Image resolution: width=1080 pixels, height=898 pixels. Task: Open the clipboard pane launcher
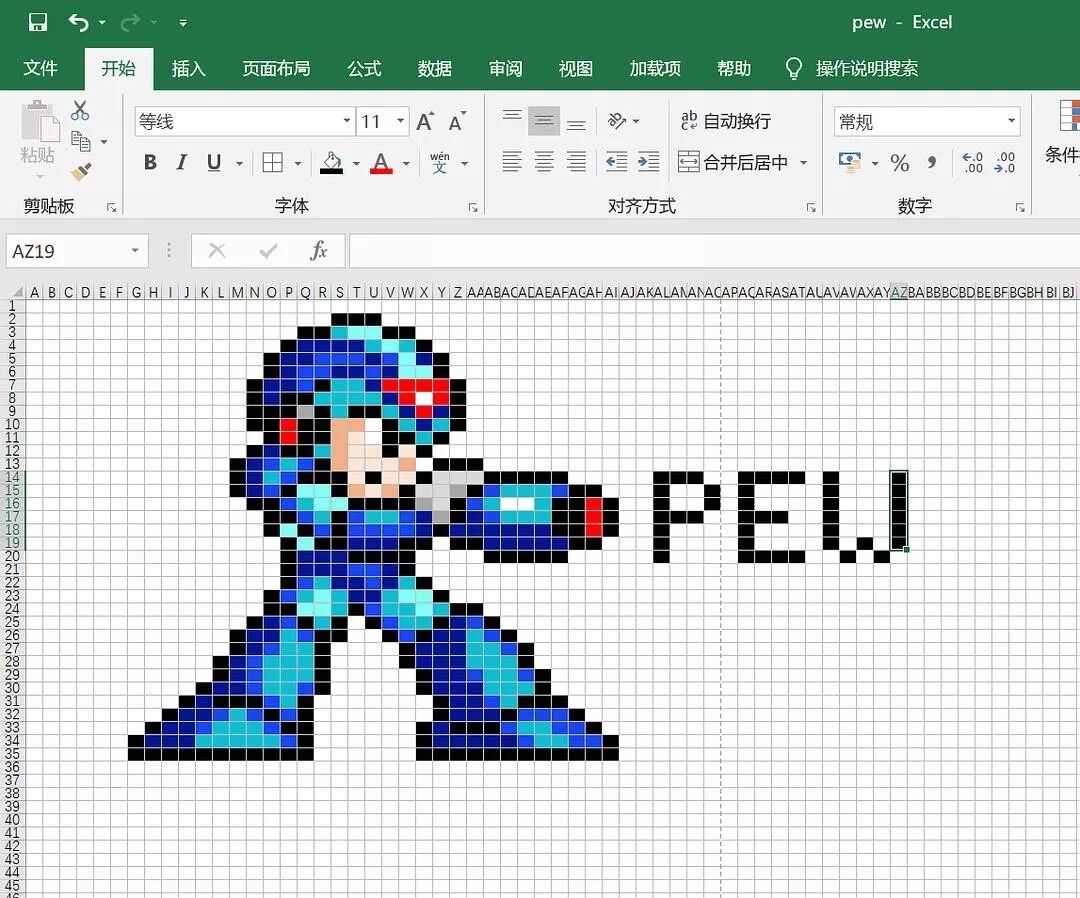pos(112,207)
